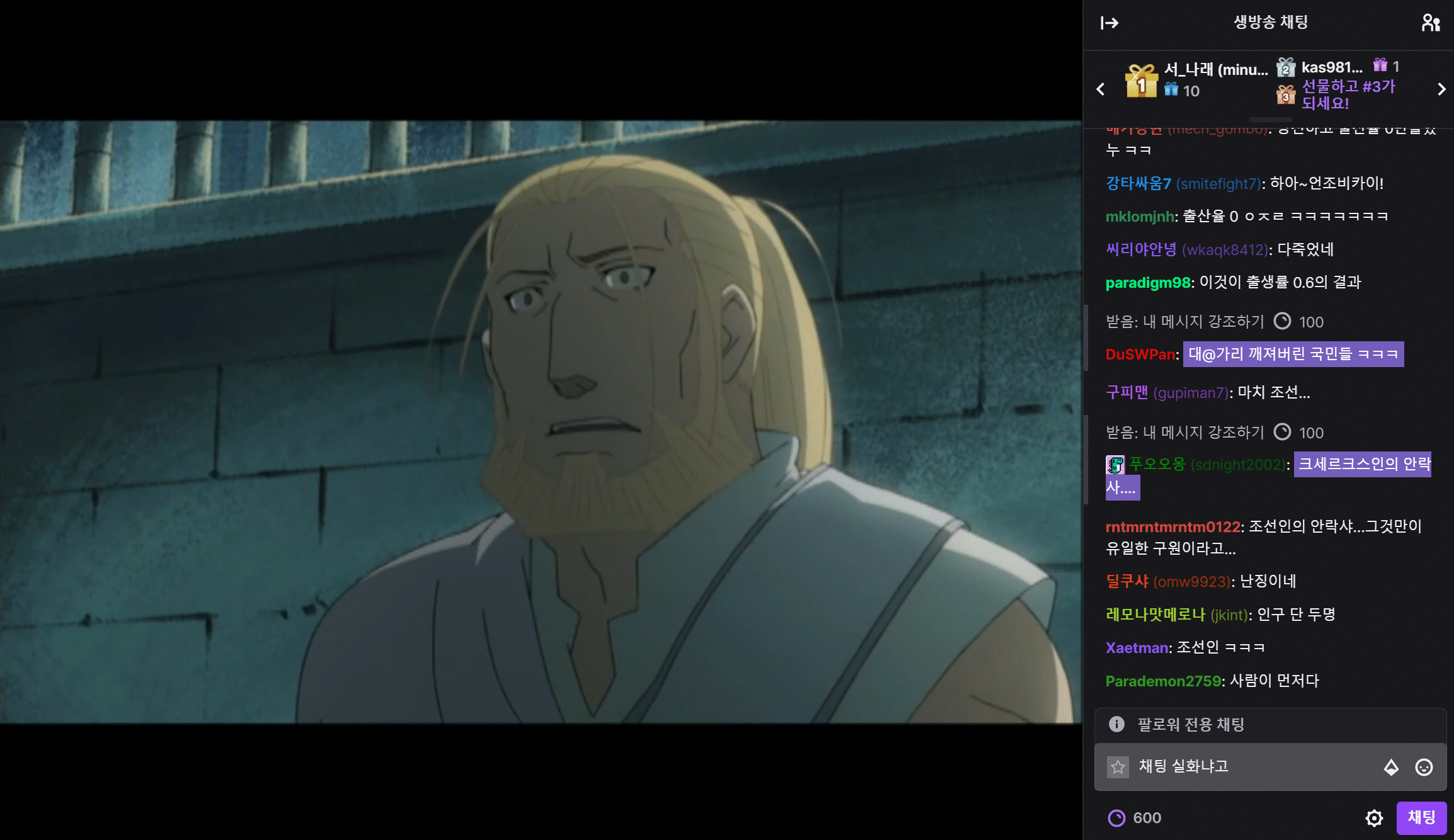The image size is (1454, 840).
Task: Click the username paradigm98 in chat
Action: [1148, 283]
